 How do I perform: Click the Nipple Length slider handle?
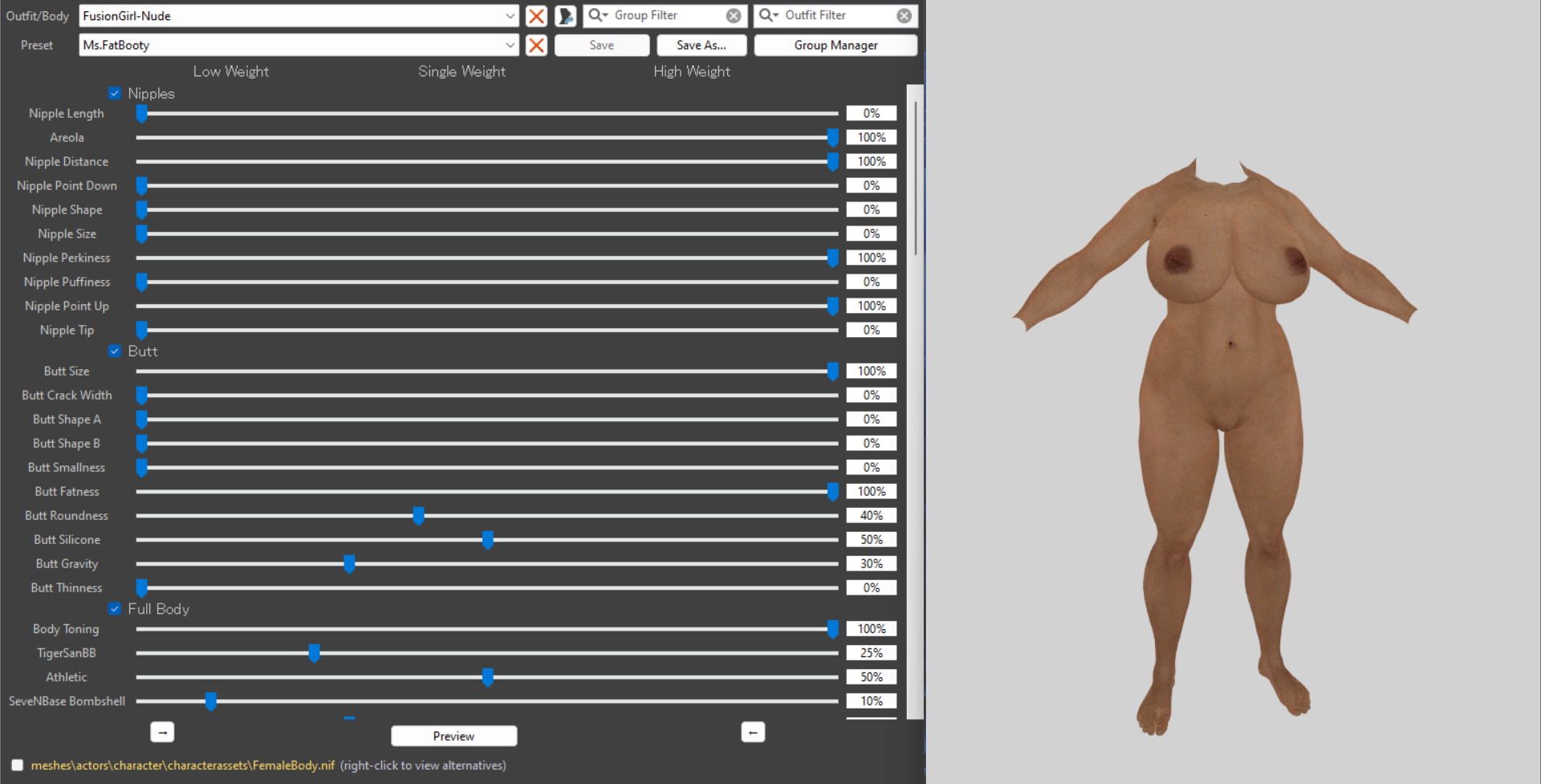[x=141, y=114]
